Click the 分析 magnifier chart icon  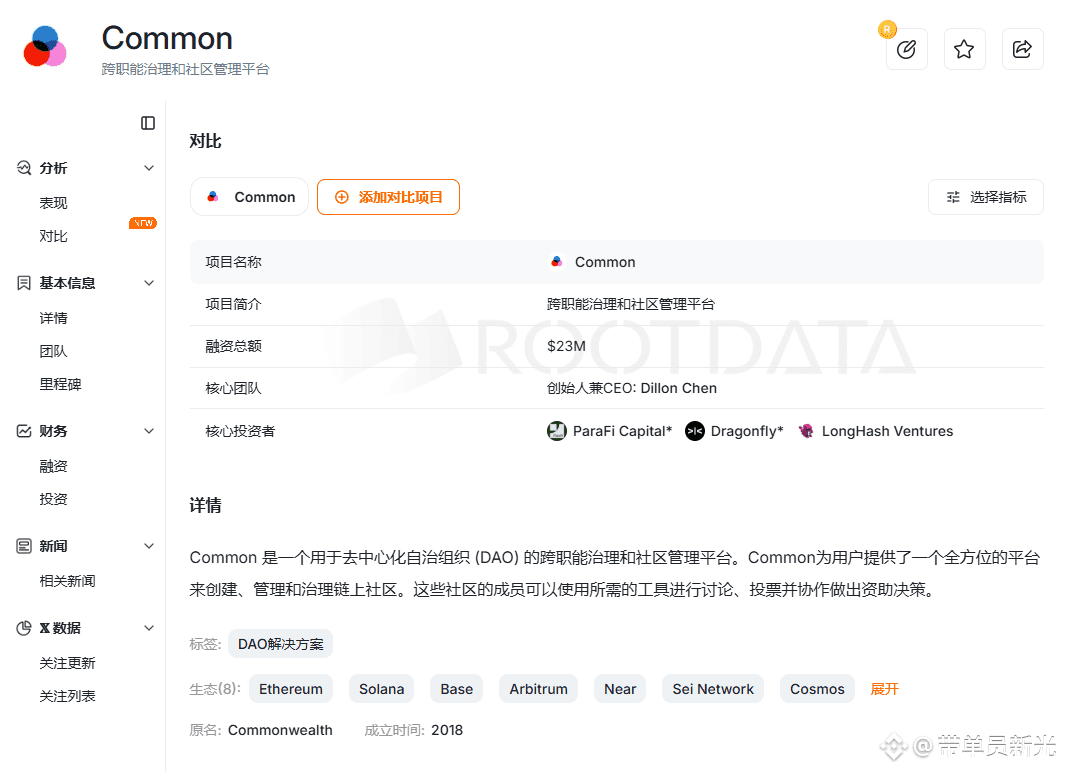tap(24, 168)
